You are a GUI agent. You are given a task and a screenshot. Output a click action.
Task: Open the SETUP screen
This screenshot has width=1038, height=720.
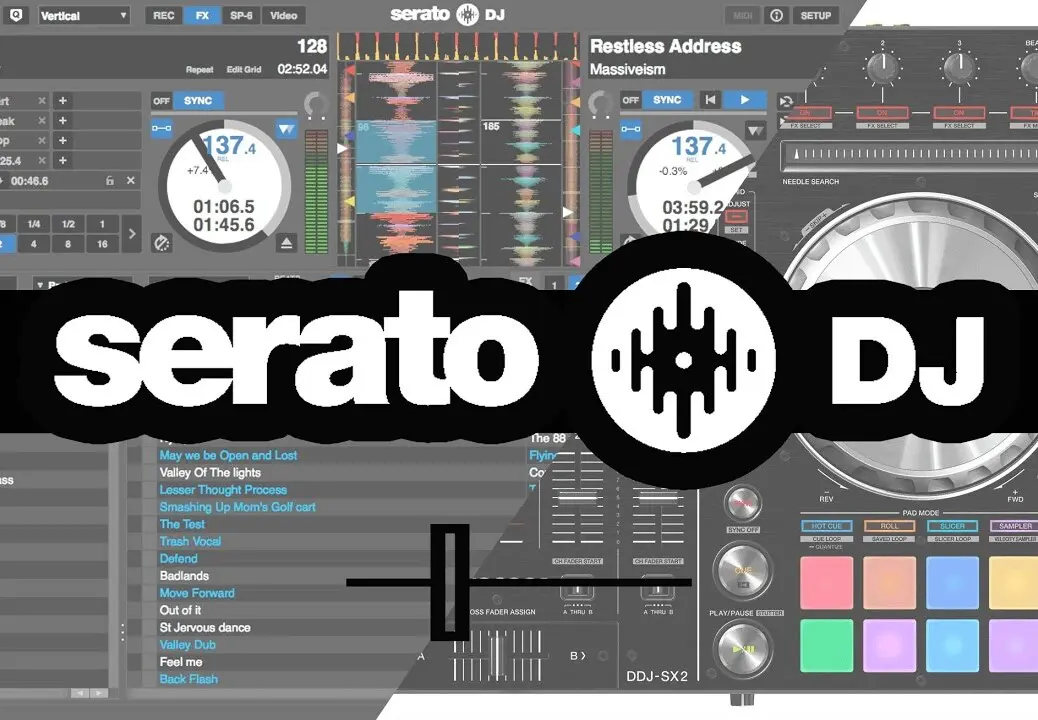click(816, 15)
